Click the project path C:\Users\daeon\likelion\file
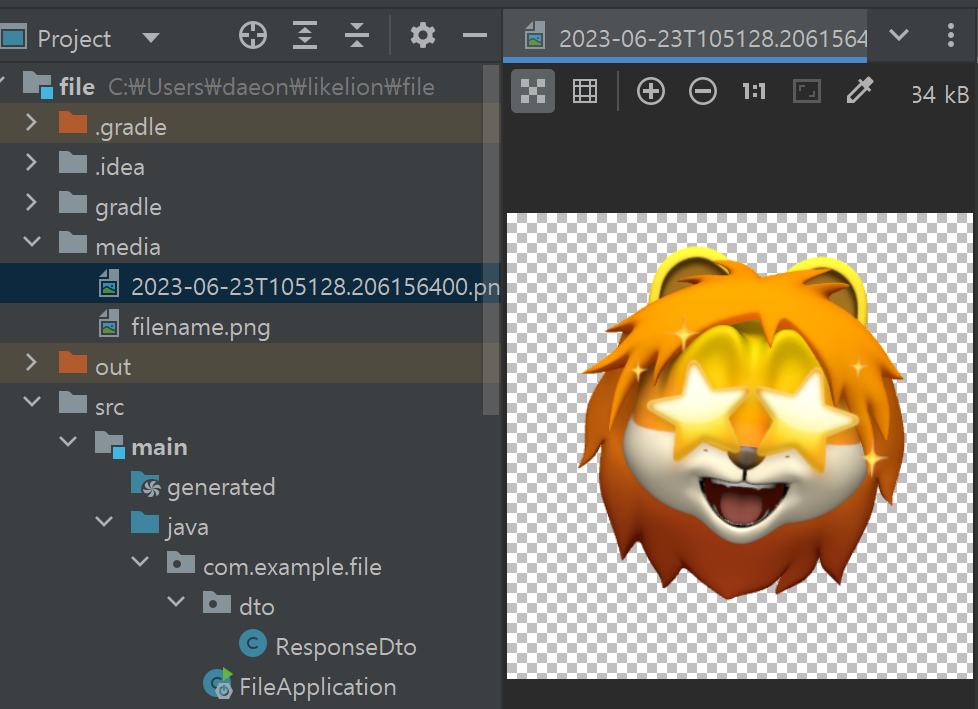 pyautogui.click(x=271, y=87)
